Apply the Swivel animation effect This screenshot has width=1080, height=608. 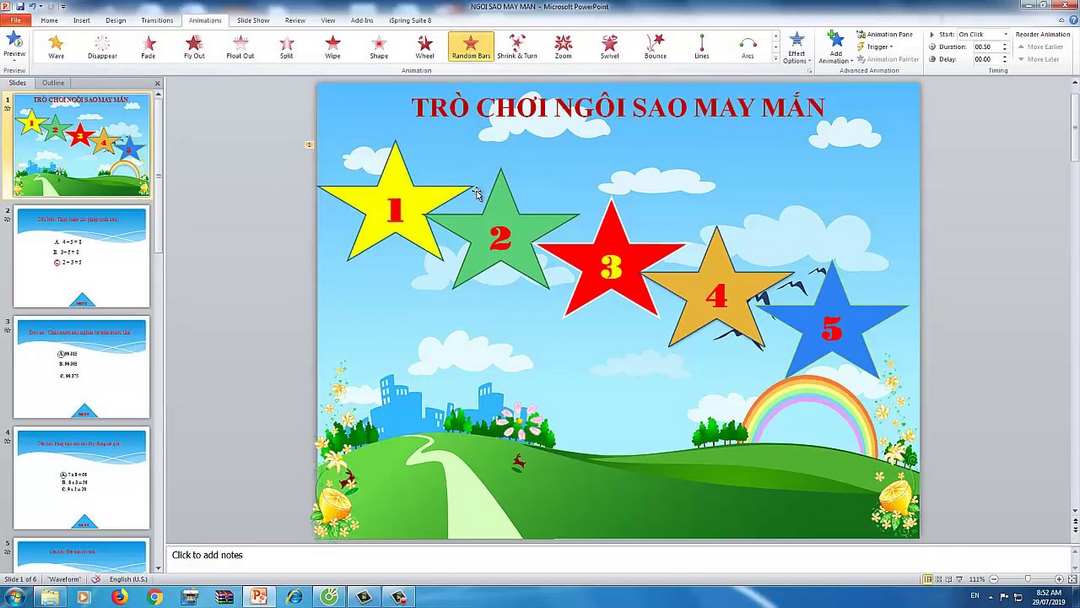point(610,47)
